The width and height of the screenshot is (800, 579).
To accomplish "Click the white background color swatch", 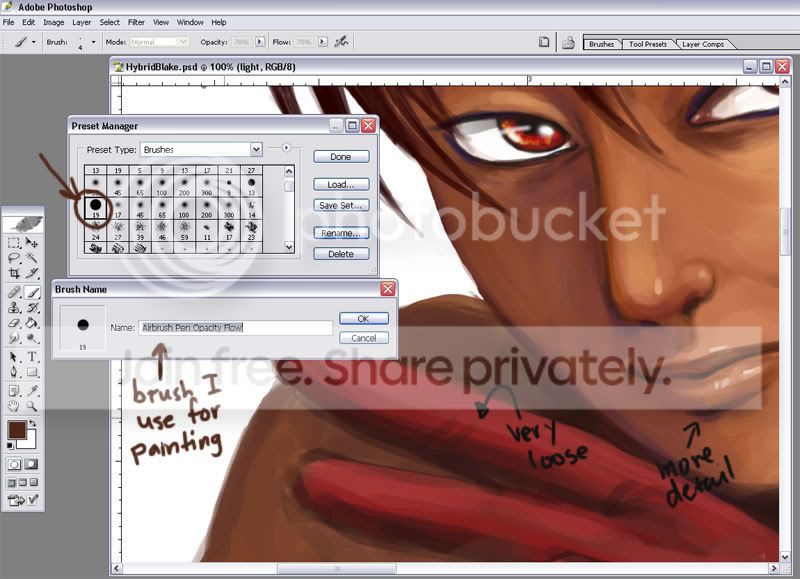I will 30,441.
